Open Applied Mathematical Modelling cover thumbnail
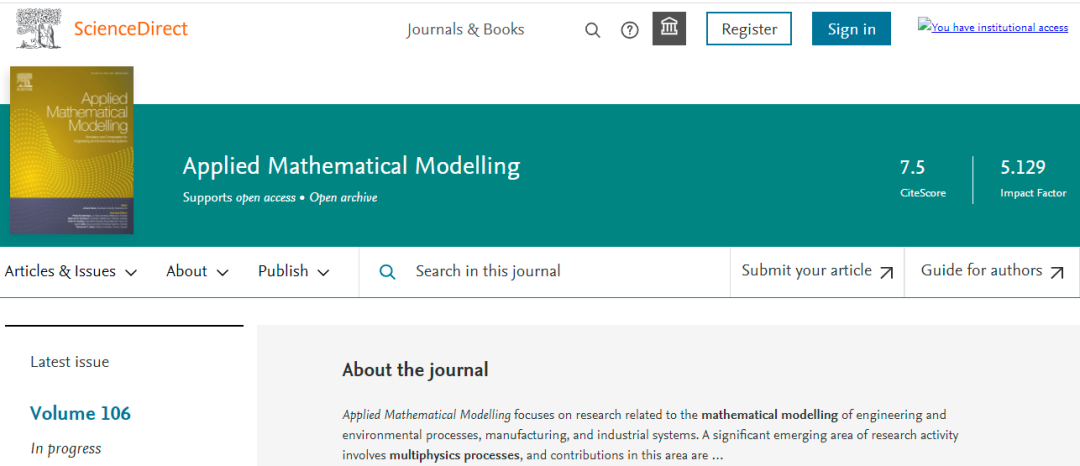 click(x=71, y=150)
